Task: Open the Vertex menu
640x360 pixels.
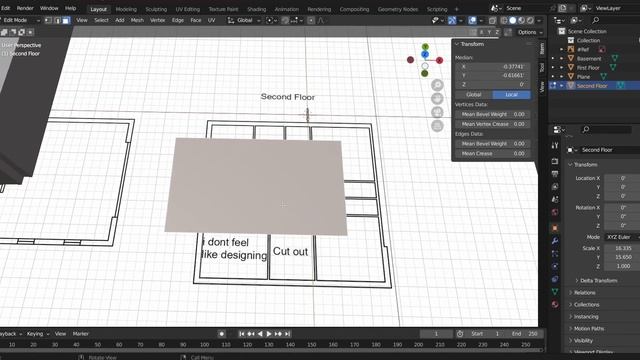Action: 158,20
